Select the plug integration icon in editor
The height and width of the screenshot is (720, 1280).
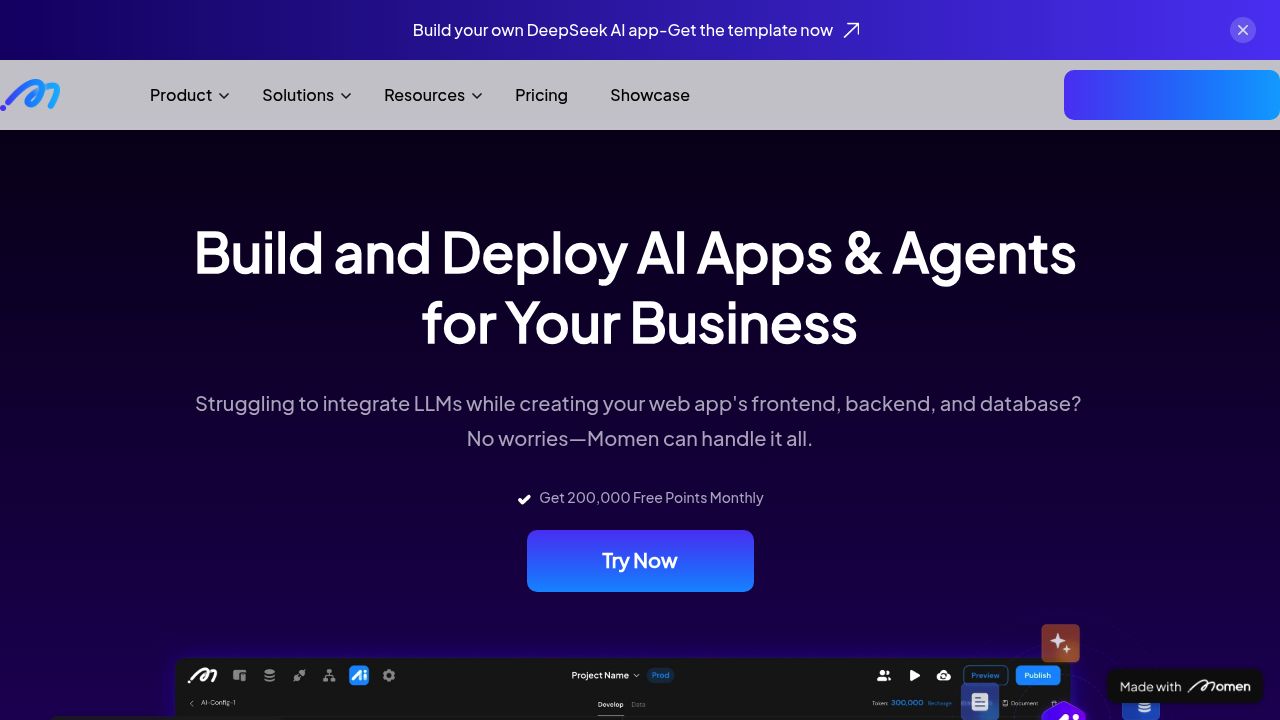pyautogui.click(x=299, y=676)
